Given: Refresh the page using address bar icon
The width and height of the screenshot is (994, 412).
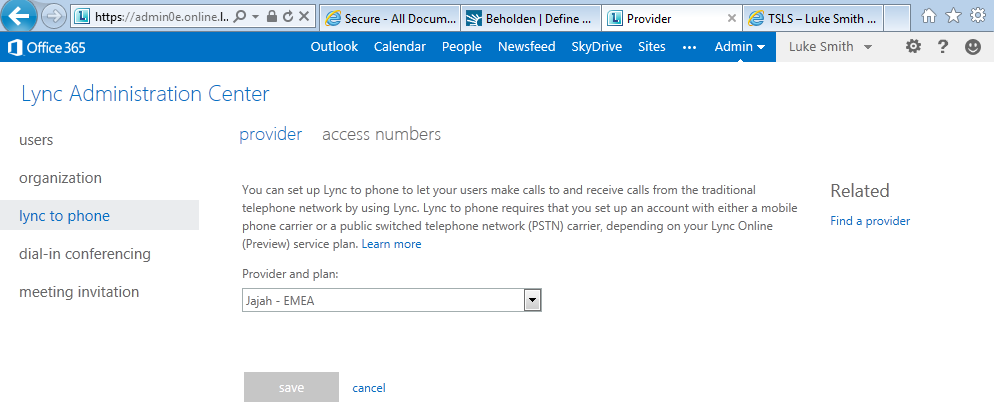Looking at the screenshot, I should click(287, 17).
